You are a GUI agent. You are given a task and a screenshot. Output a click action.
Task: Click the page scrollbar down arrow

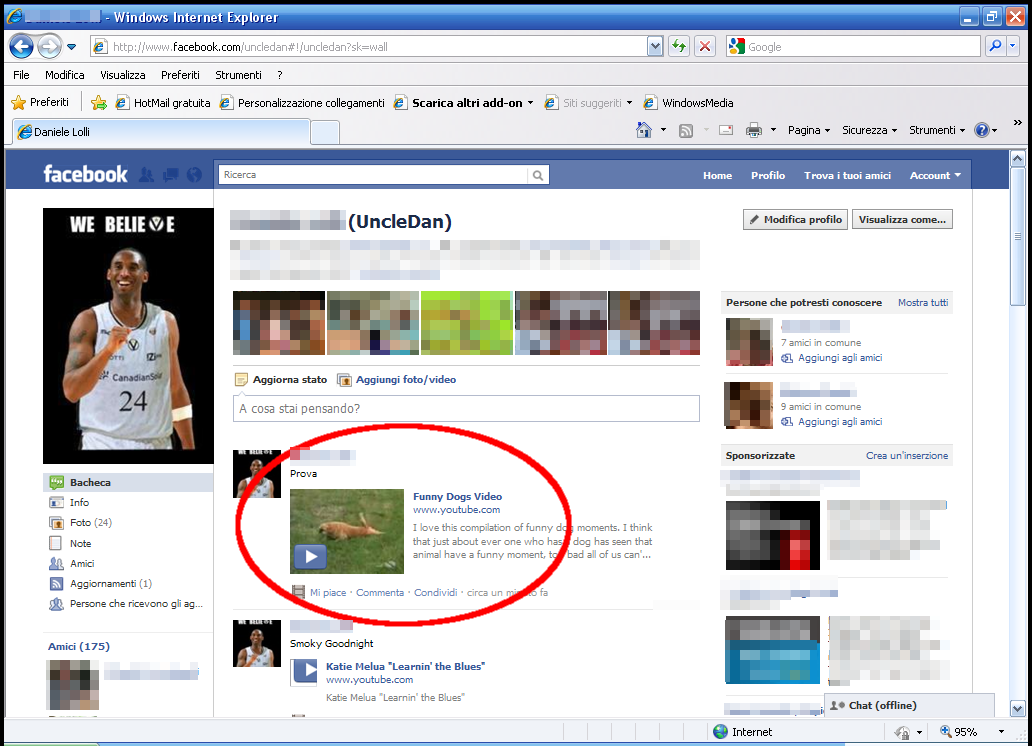tap(1018, 708)
